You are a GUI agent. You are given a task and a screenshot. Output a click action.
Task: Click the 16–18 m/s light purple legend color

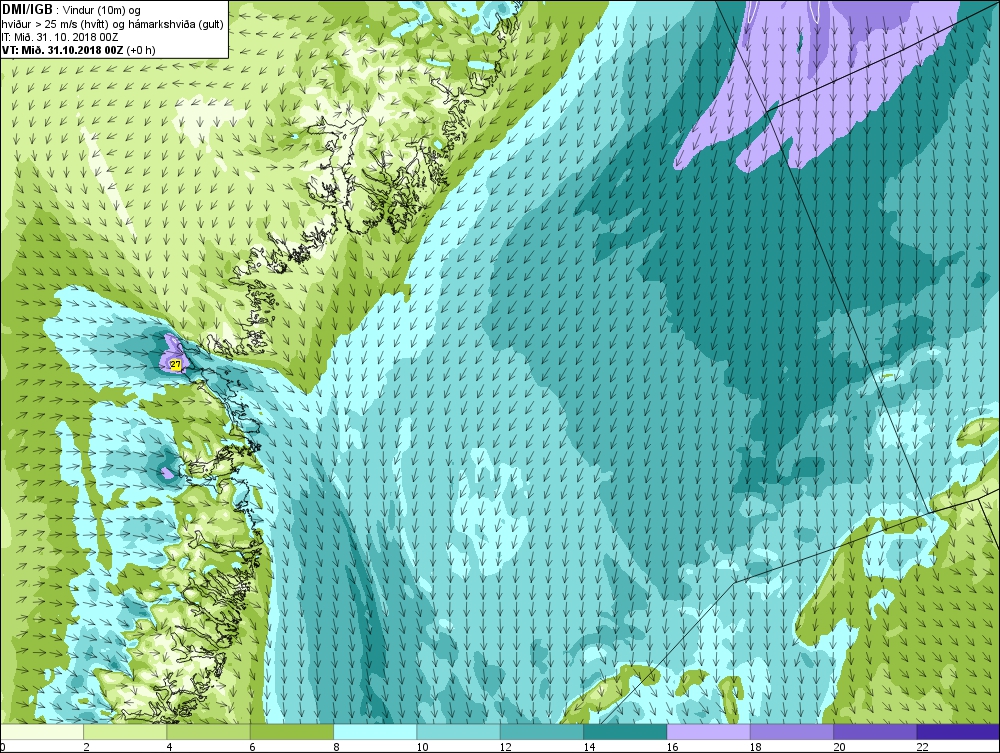tap(708, 732)
